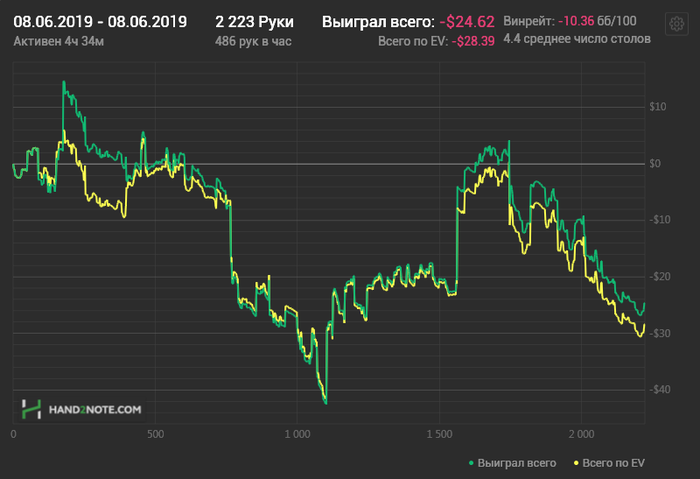Click the 'Активен 4ч 34м' text
Viewport: 700px width, 479px height.
click(x=58, y=42)
